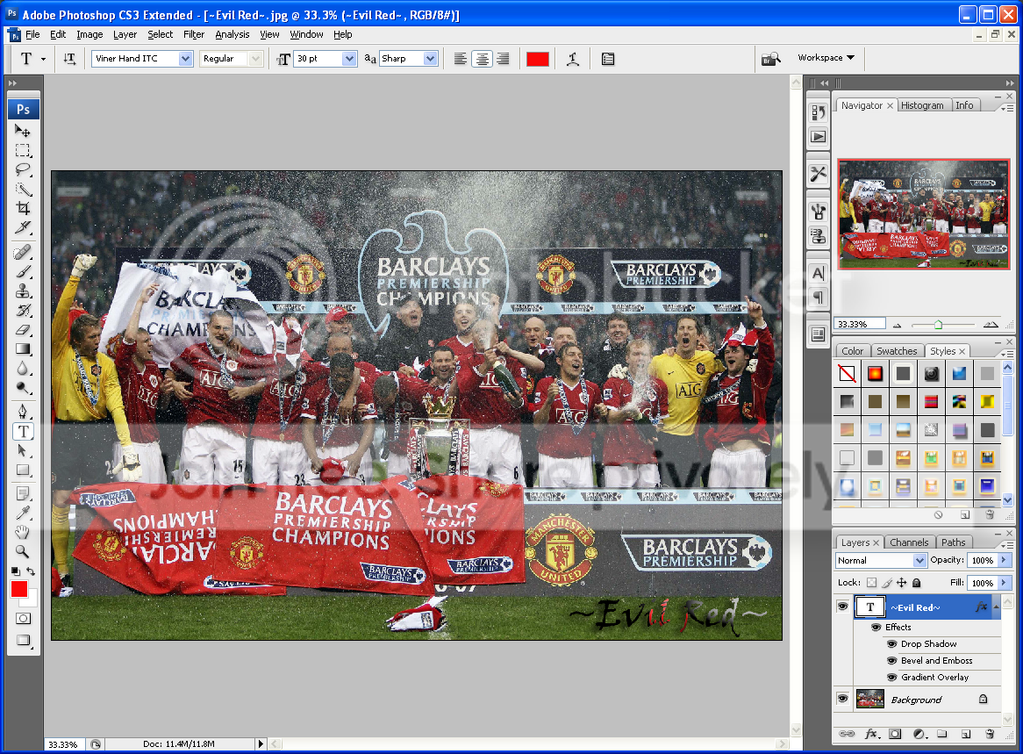The width and height of the screenshot is (1023, 754).
Task: Select the Rectangular Marquee tool
Action: (x=23, y=151)
